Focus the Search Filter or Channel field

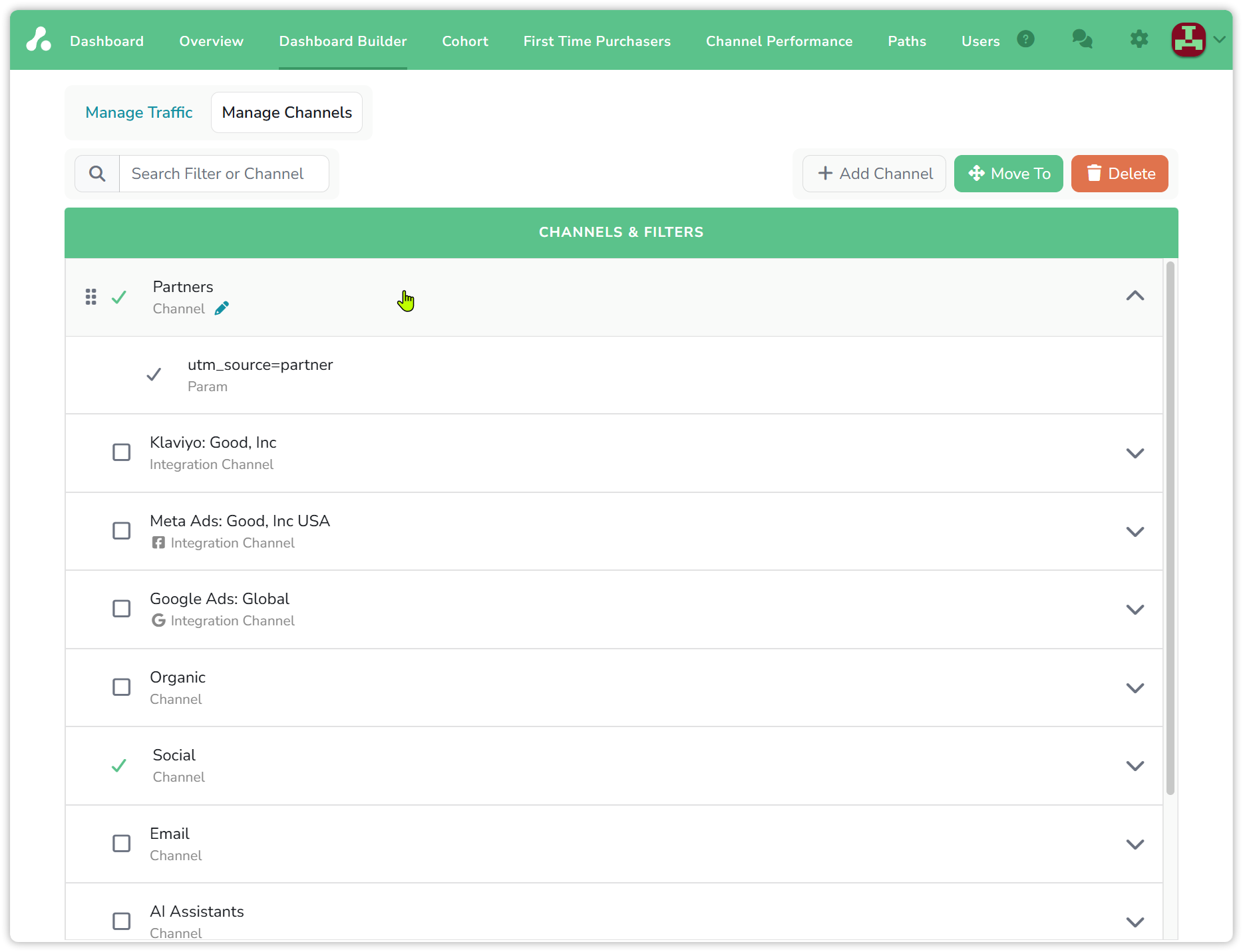point(224,174)
